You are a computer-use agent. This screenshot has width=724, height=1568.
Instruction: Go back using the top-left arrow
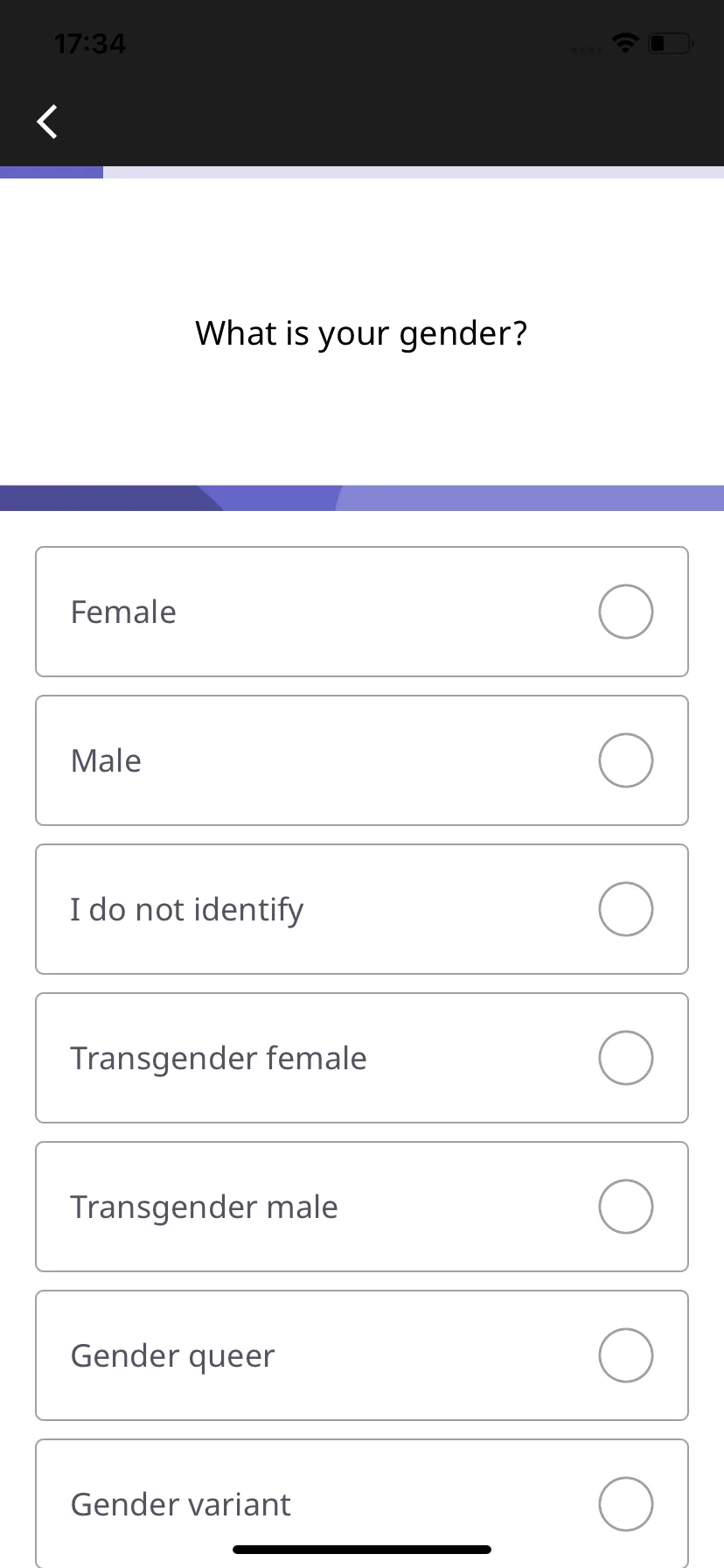(x=47, y=122)
